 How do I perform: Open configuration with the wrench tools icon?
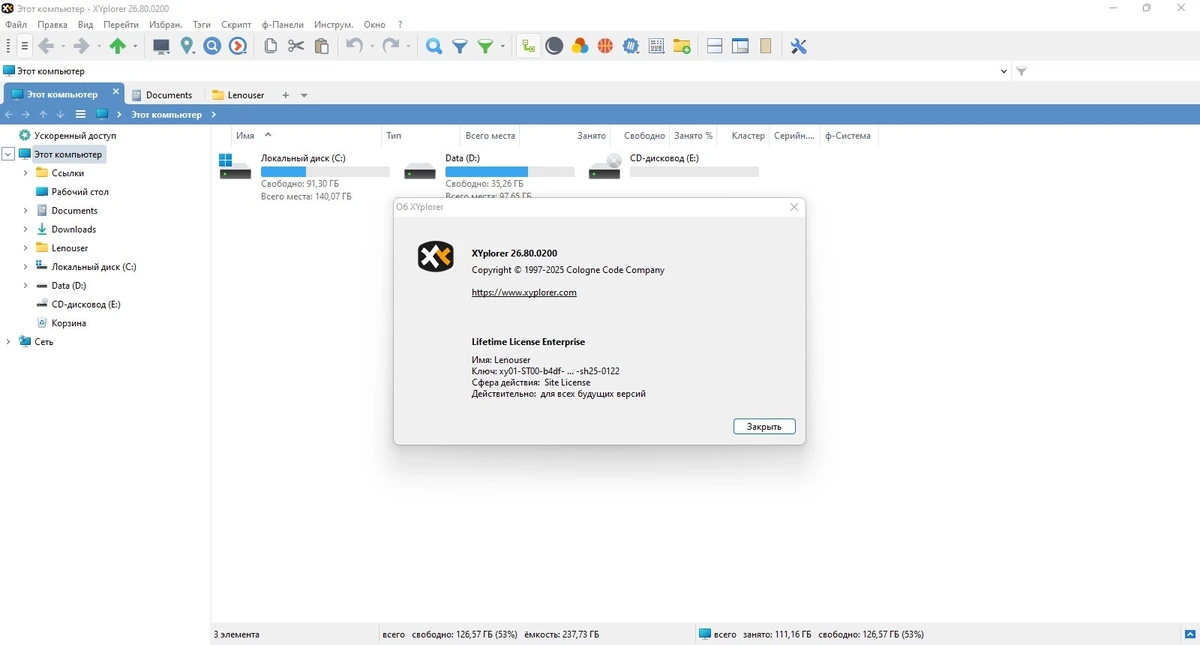tap(798, 46)
